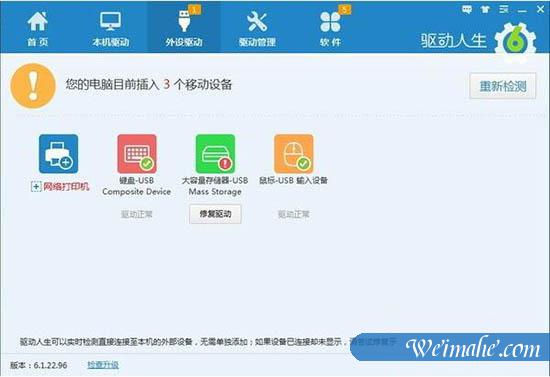The image size is (550, 377).
Task: Select the keyboard USB Composite Device icon
Action: point(137,154)
